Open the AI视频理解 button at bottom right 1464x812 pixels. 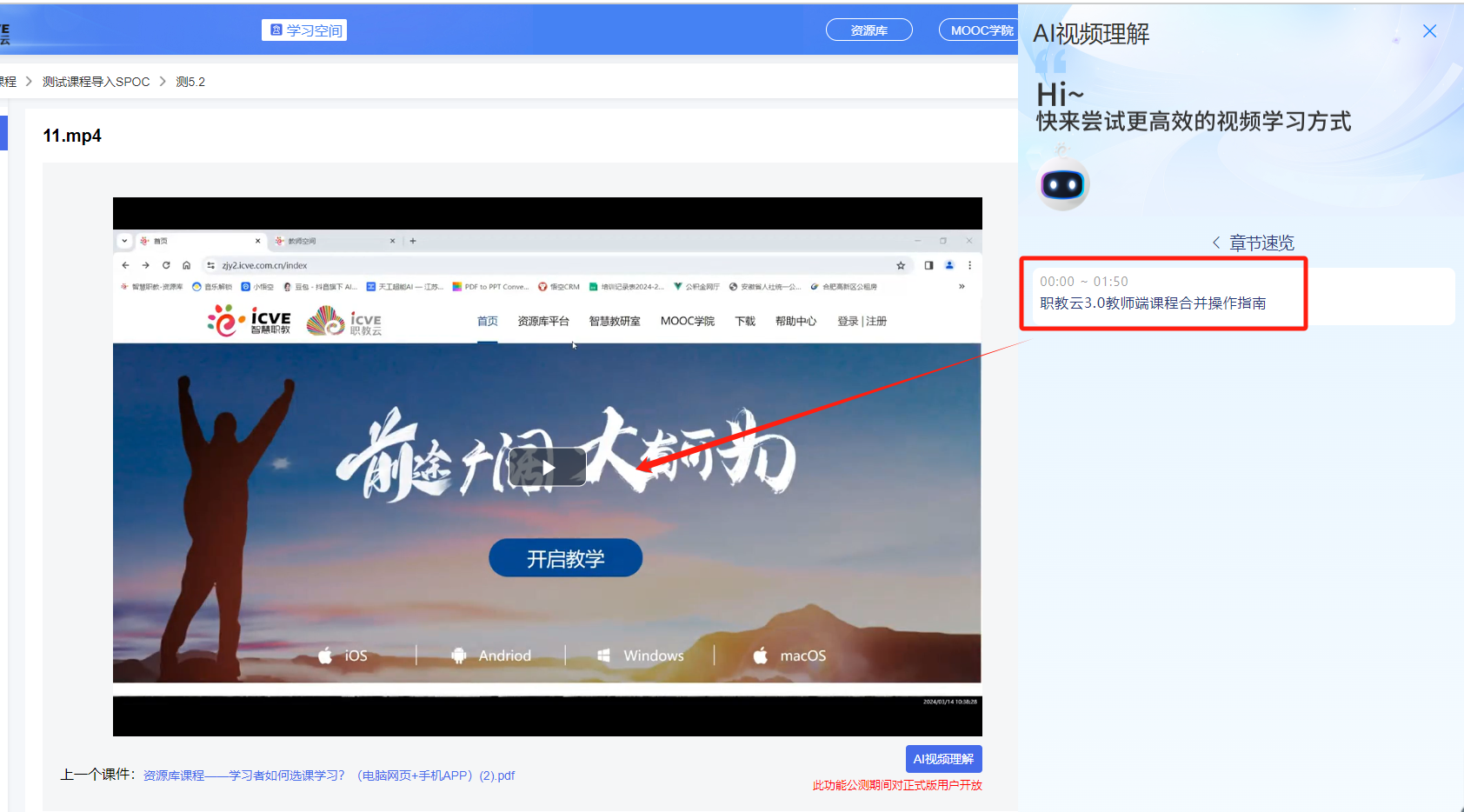click(x=943, y=758)
